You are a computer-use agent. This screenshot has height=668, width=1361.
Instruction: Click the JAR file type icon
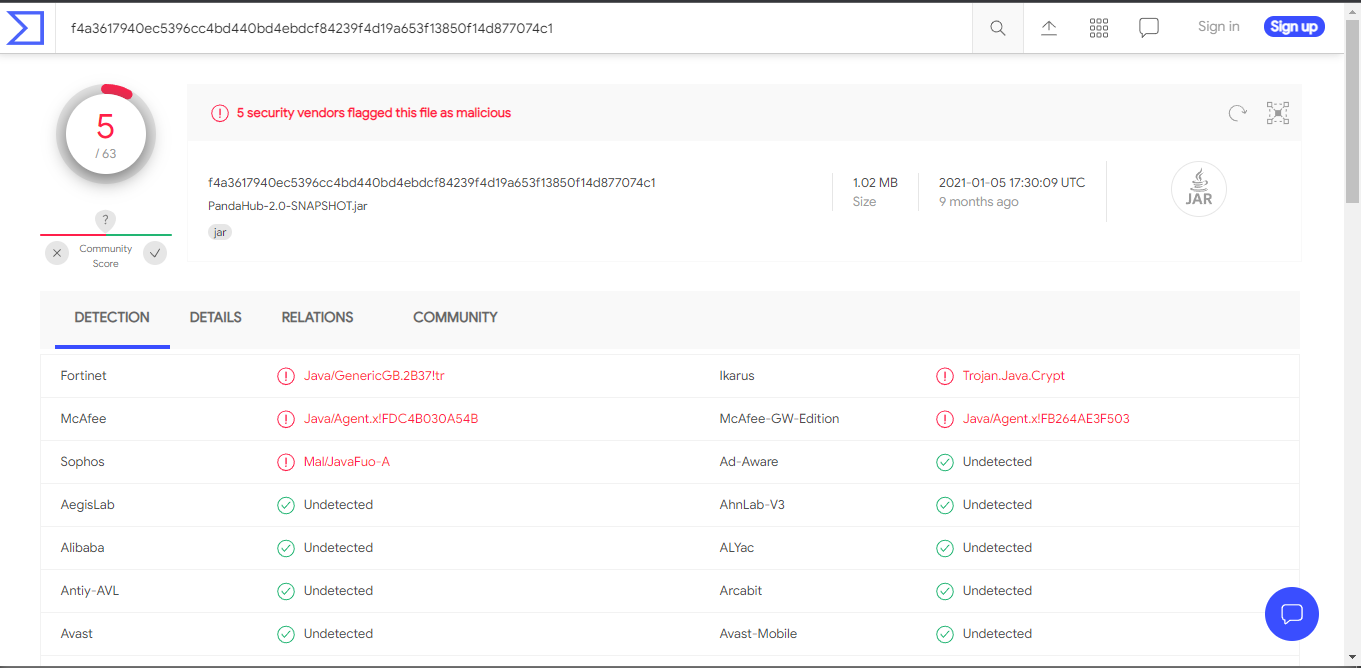click(1198, 190)
